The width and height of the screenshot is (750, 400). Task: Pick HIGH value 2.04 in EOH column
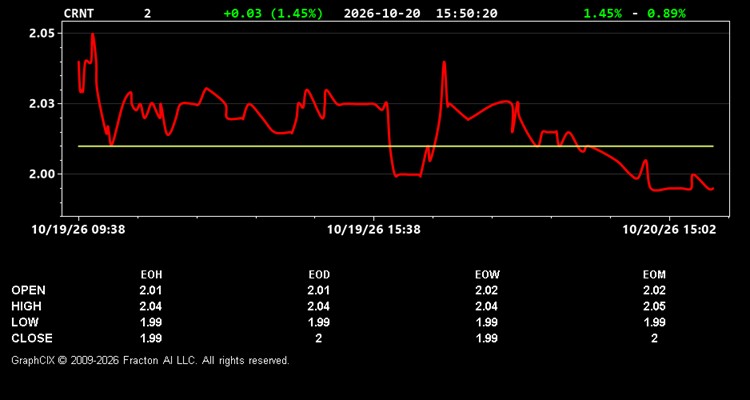[151, 306]
